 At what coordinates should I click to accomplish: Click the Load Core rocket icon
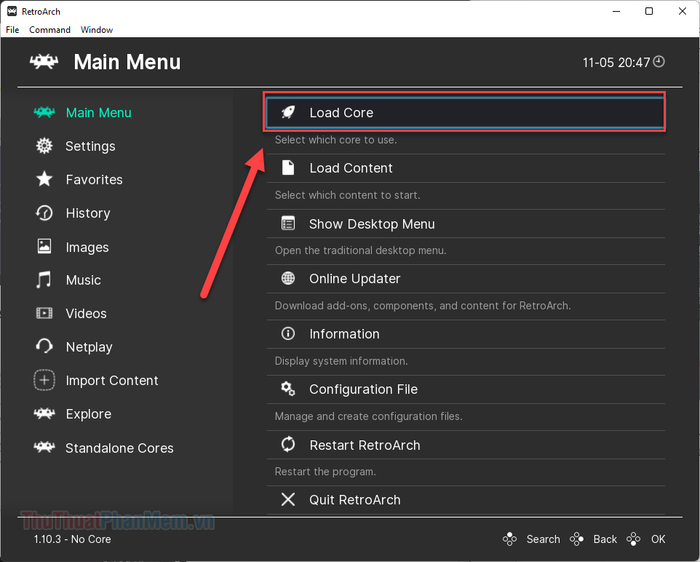[x=288, y=112]
